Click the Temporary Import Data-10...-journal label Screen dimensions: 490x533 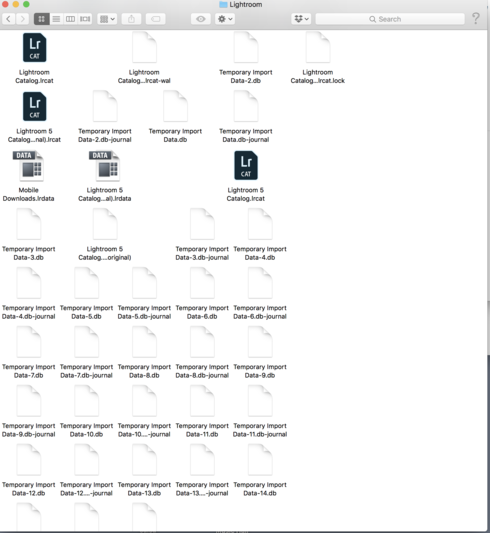[x=144, y=430]
